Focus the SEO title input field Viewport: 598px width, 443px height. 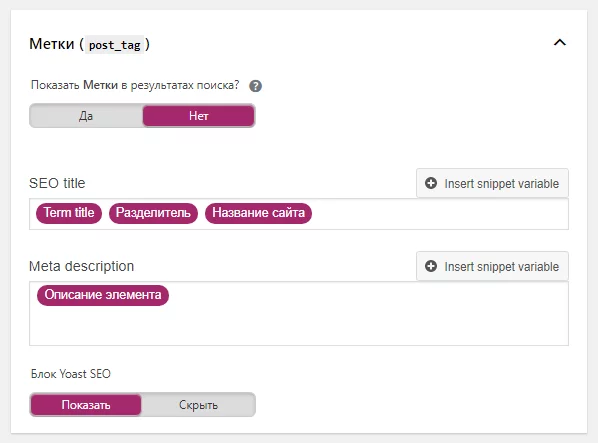click(299, 214)
